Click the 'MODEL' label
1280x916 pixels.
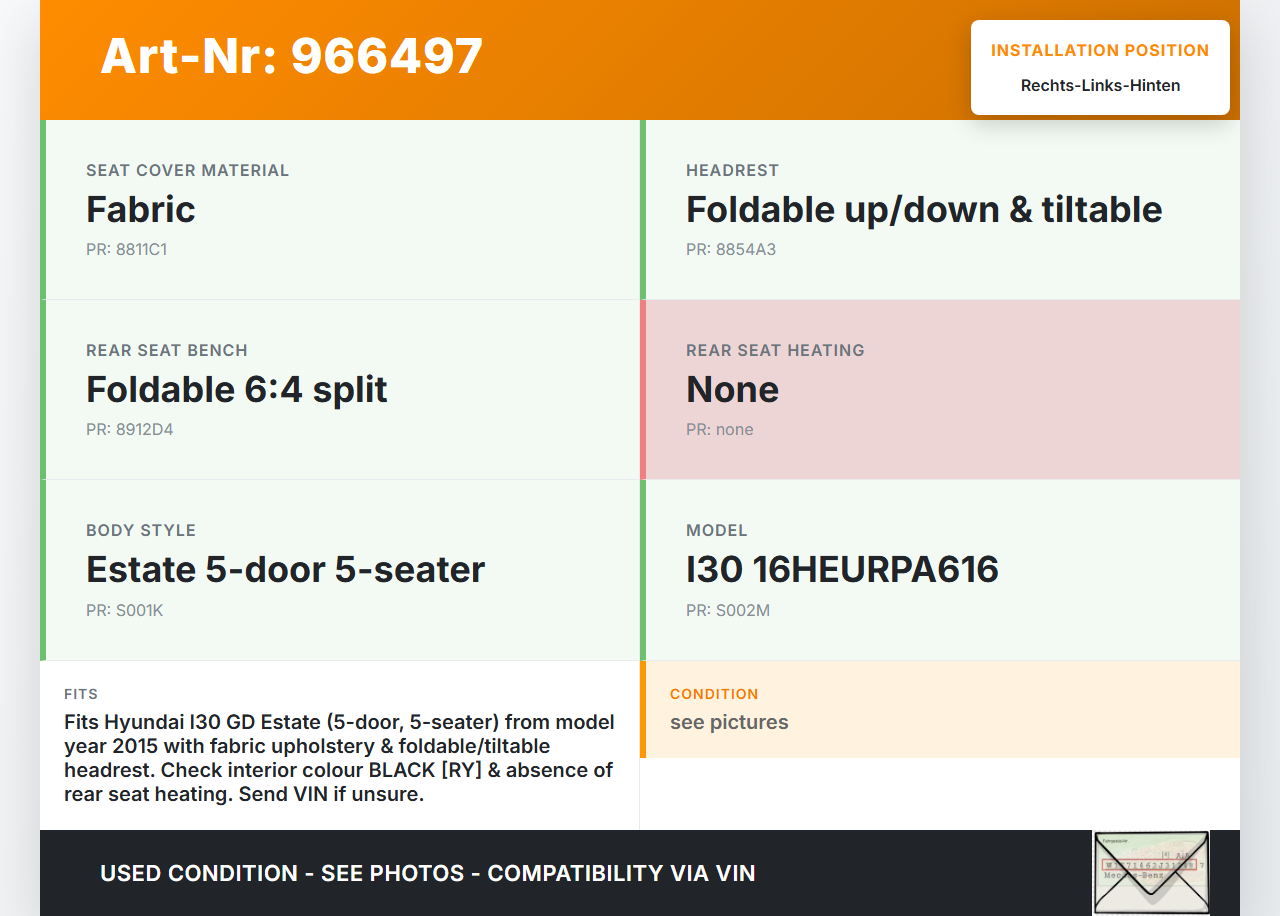(717, 530)
